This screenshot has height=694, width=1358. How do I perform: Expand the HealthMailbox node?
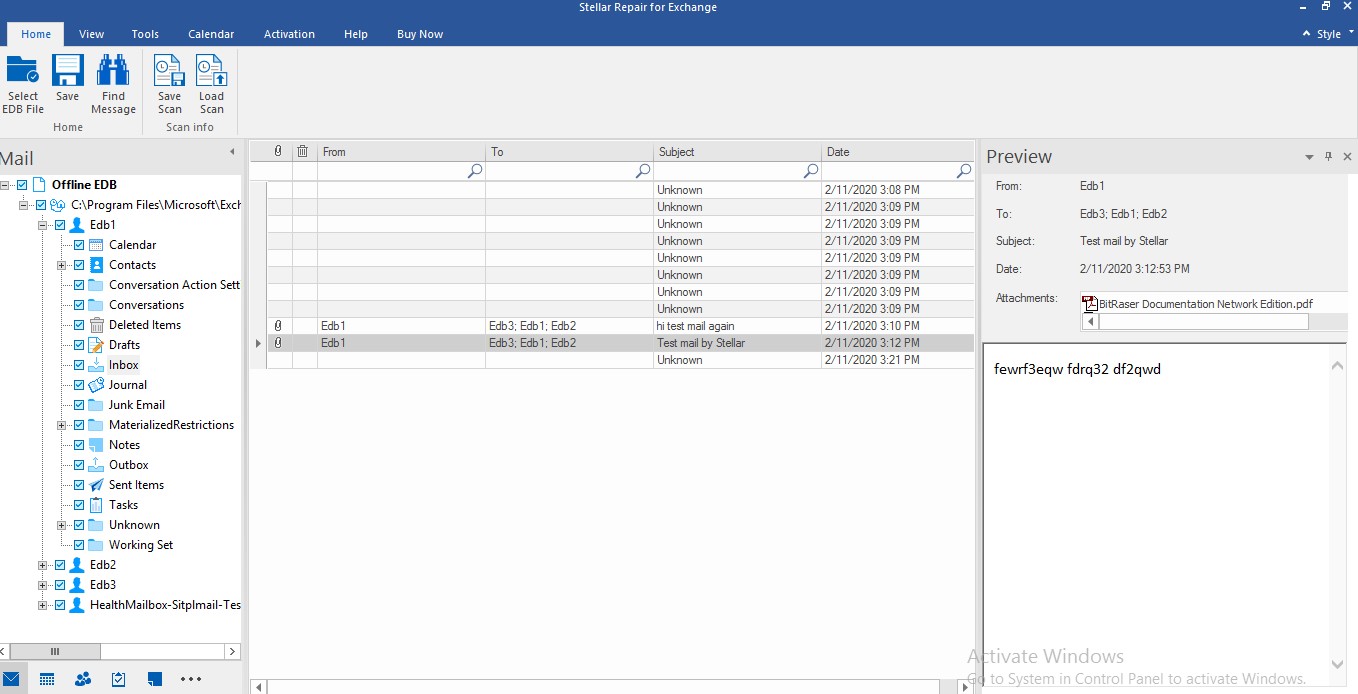pyautogui.click(x=43, y=605)
